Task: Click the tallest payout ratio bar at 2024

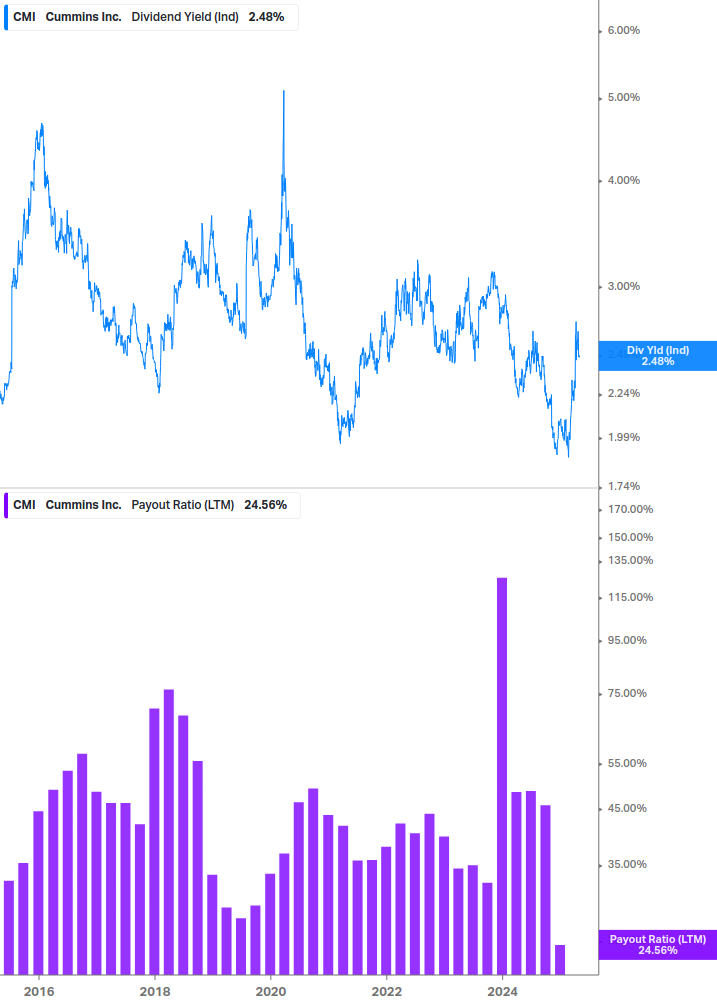Action: (x=502, y=776)
